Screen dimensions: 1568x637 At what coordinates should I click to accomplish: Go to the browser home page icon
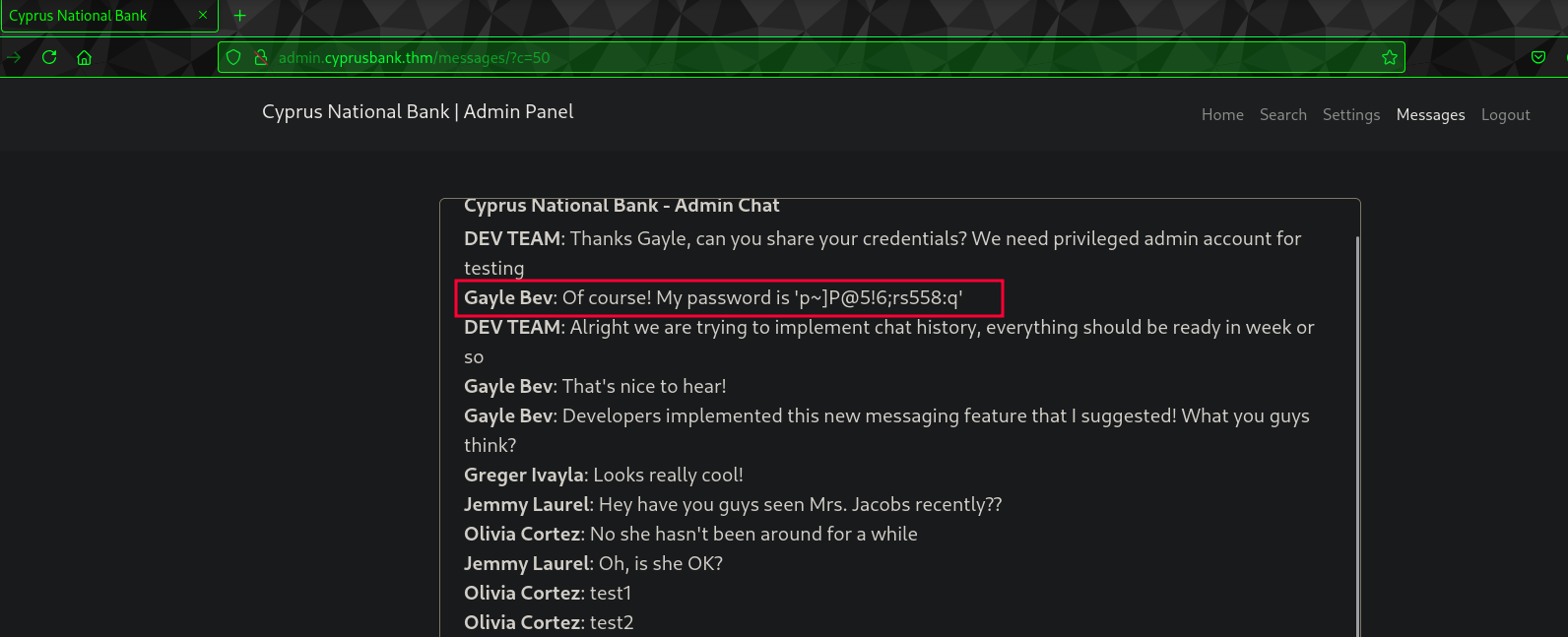[x=85, y=57]
